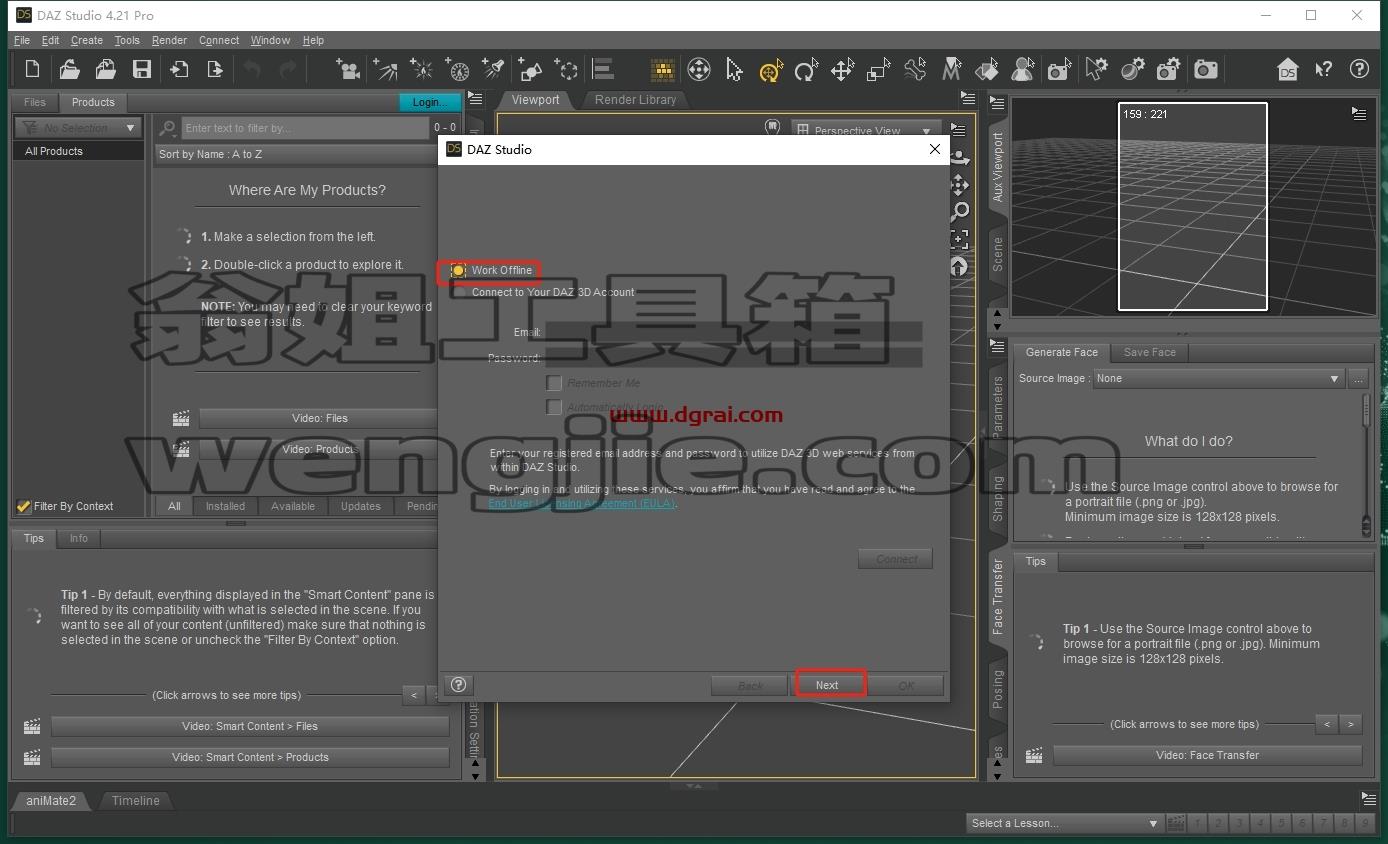
Task: Select the ActivePose bone tool
Action: click(915, 69)
